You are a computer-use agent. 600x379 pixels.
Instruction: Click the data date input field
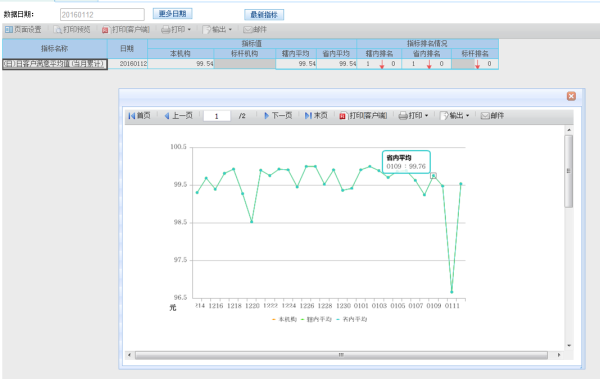102,15
